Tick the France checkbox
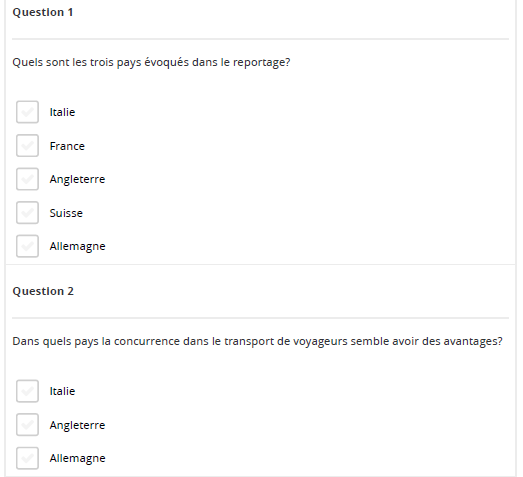The image size is (523, 477). (x=27, y=145)
